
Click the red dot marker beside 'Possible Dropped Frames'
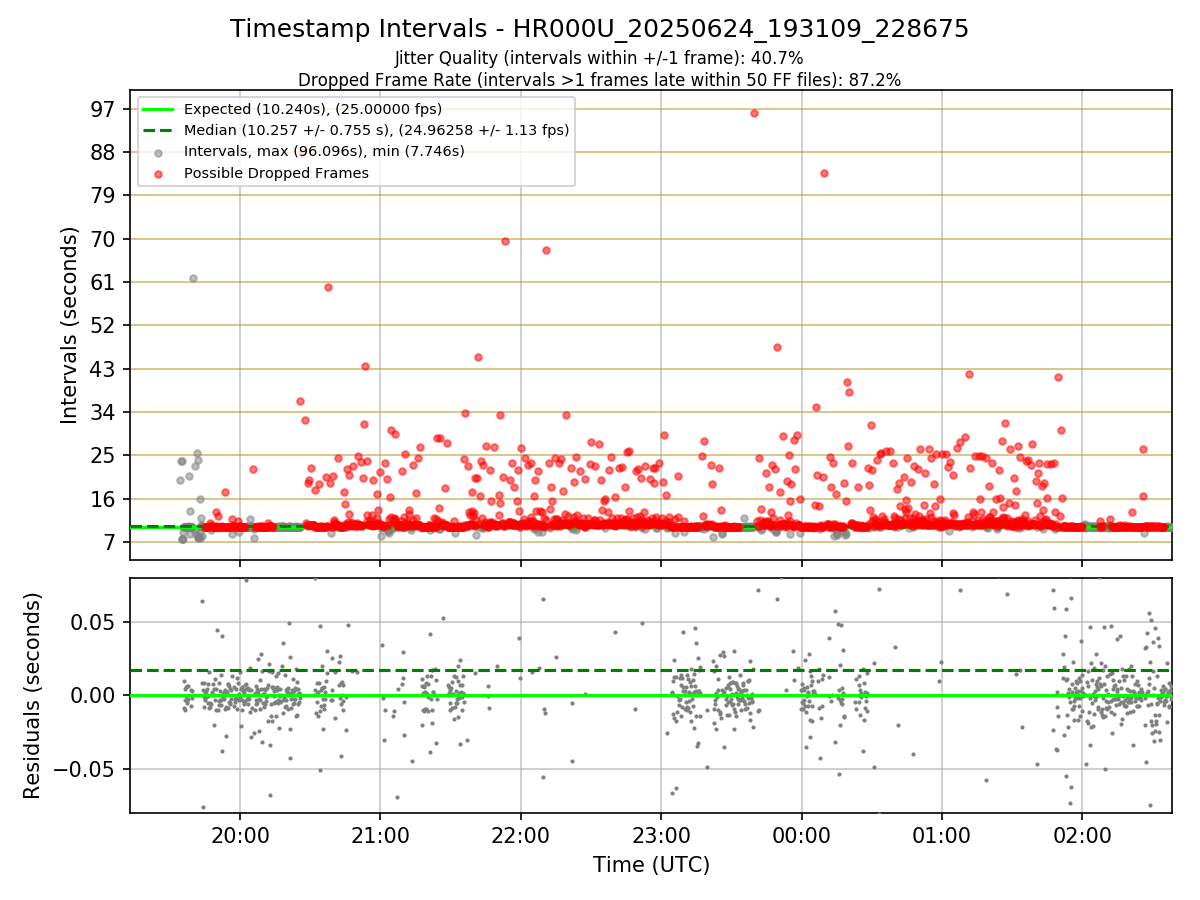click(159, 173)
